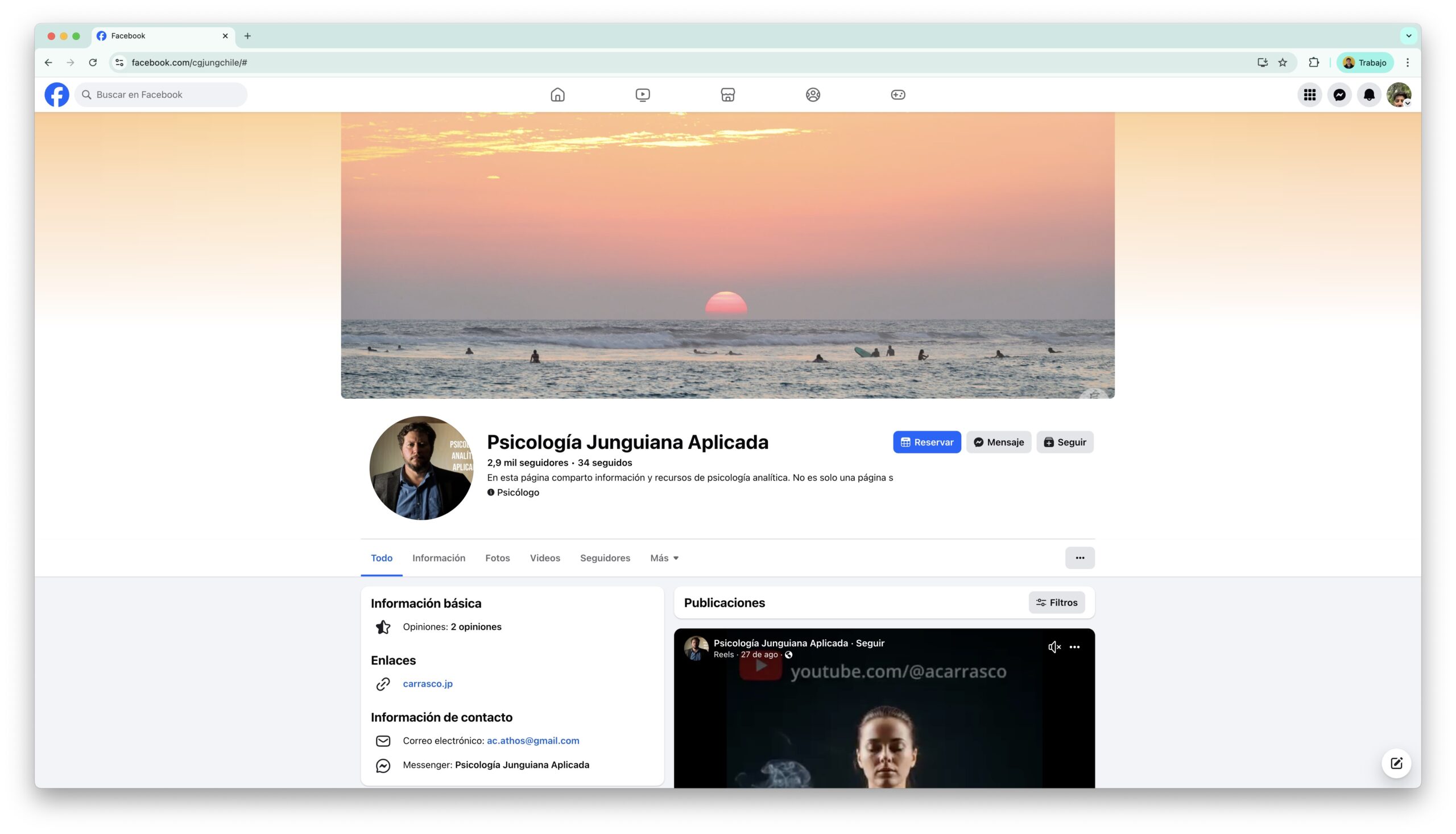Open Gaming icon in top navigation
1456x834 pixels.
point(897,94)
